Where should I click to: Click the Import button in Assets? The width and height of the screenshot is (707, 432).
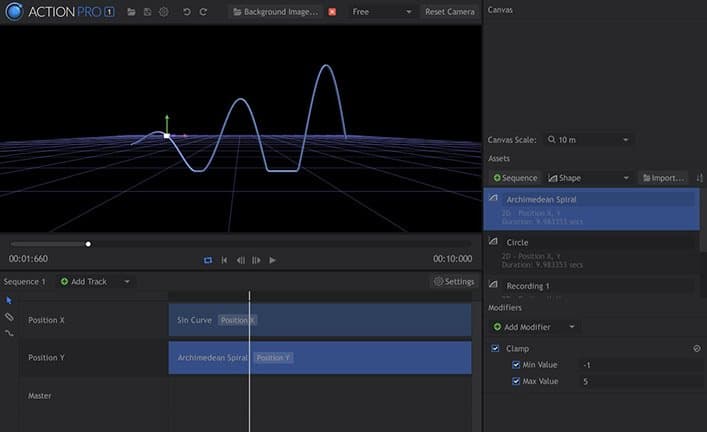[x=662, y=178]
